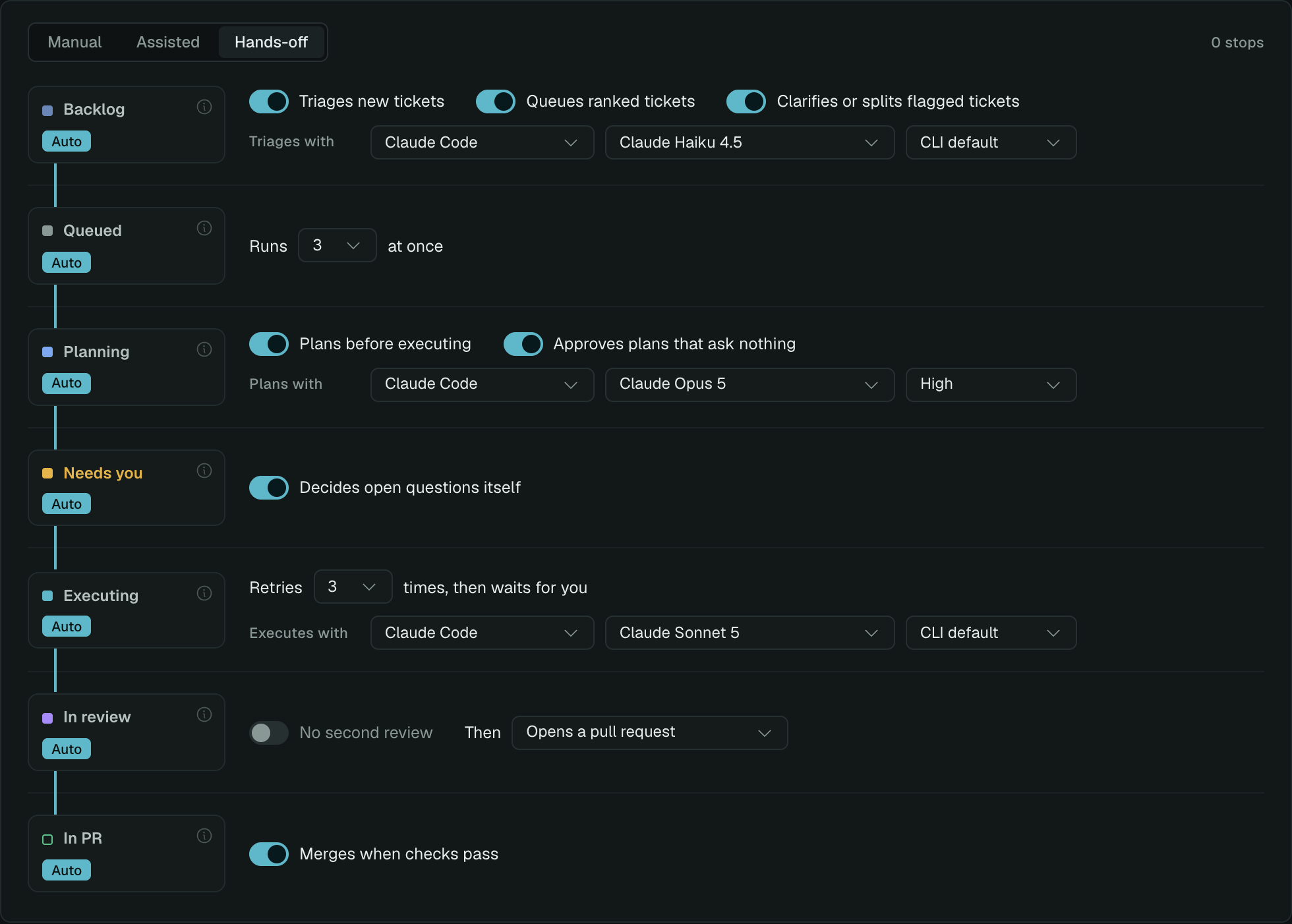Open the Queued stage info icon
This screenshot has height=924, width=1292.
click(204, 228)
